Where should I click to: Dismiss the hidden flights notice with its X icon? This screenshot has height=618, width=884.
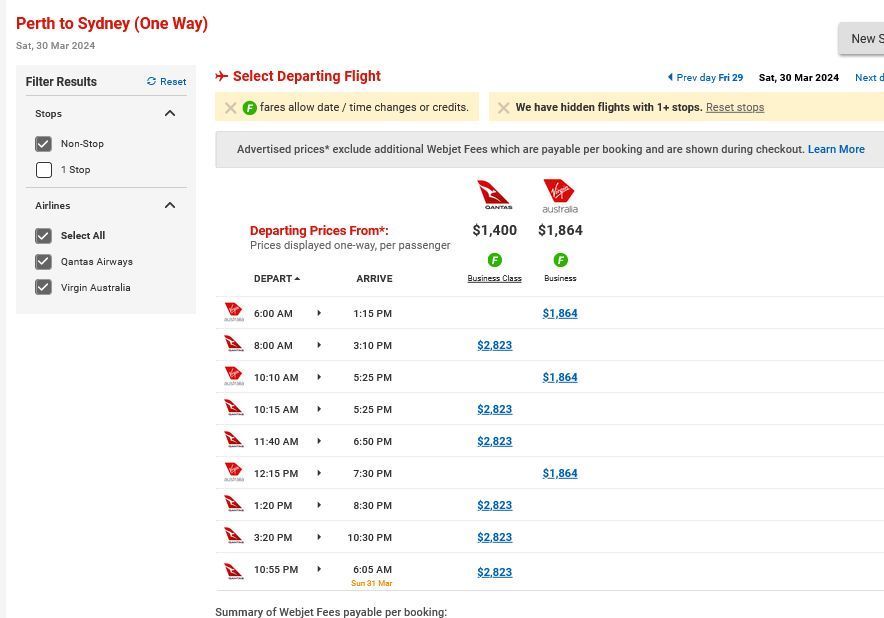click(x=504, y=106)
